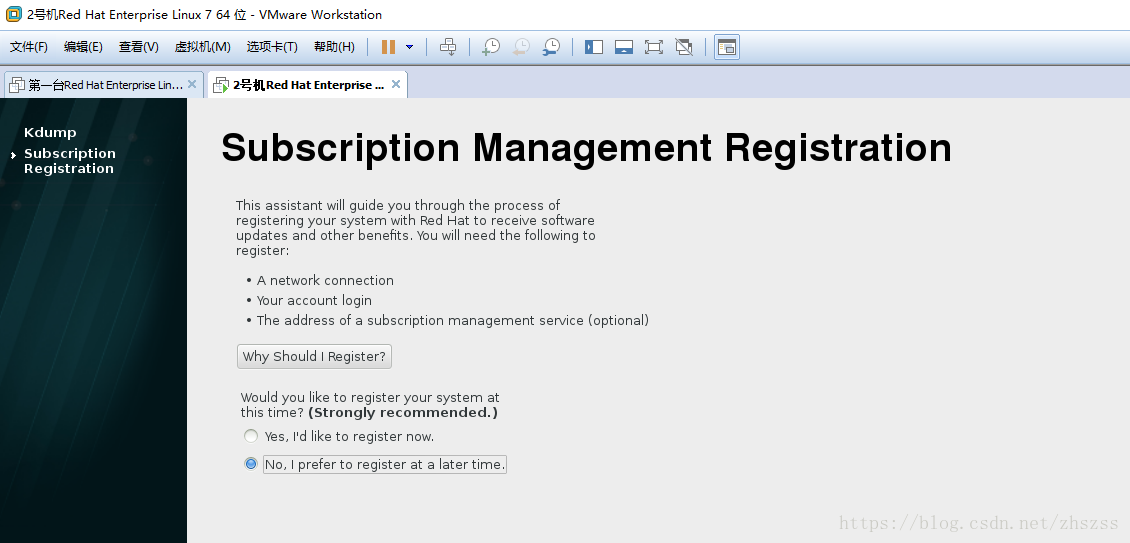1130x543 pixels.
Task: Open the 文件(F) menu
Action: click(29, 47)
